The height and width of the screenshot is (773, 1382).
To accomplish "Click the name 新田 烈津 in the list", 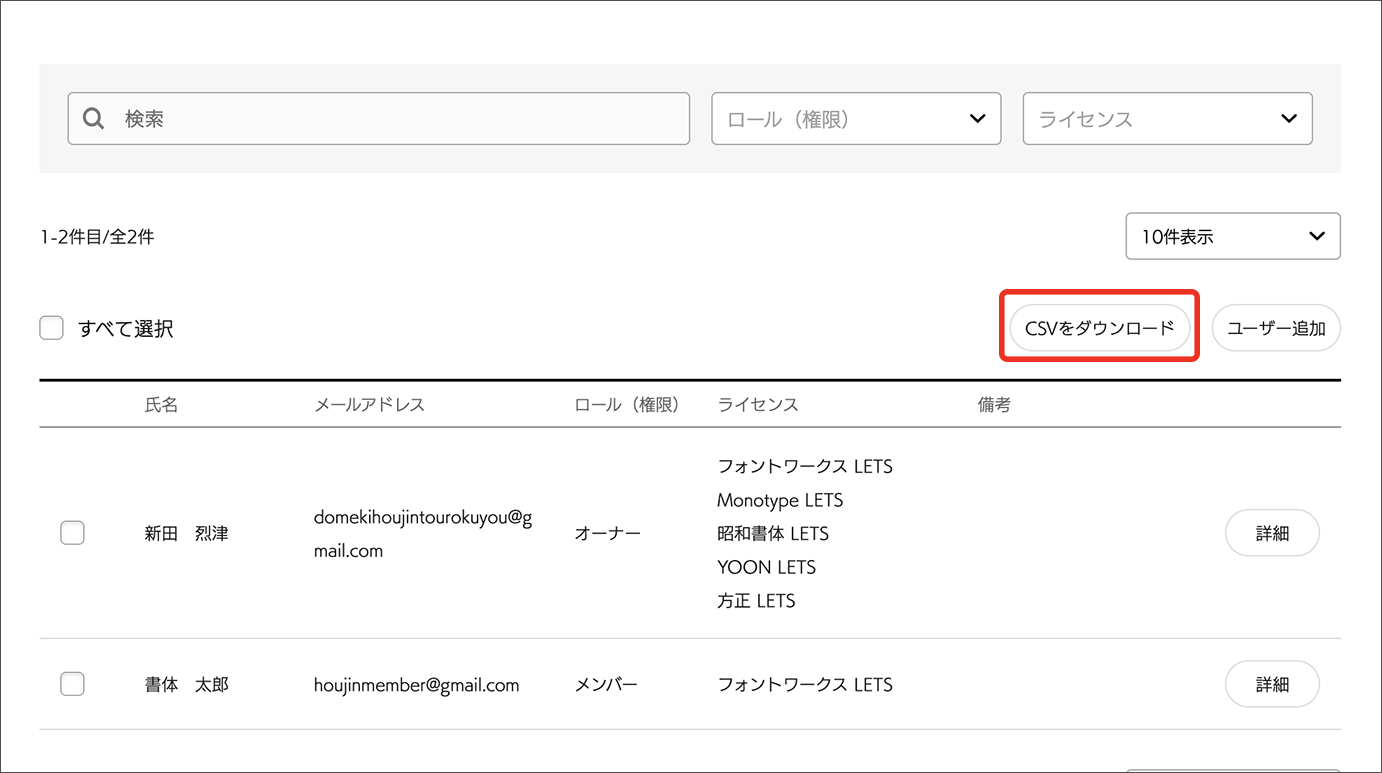I will click(186, 534).
